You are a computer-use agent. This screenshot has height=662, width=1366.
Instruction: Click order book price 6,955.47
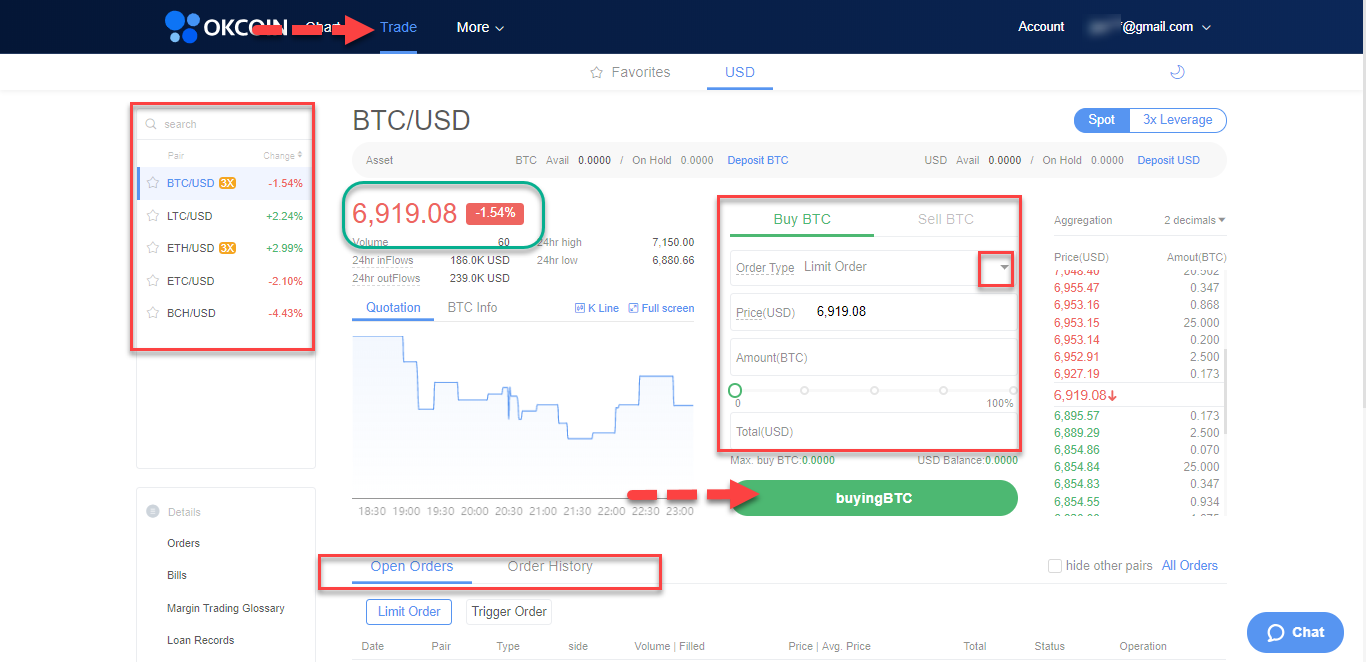pos(1076,288)
